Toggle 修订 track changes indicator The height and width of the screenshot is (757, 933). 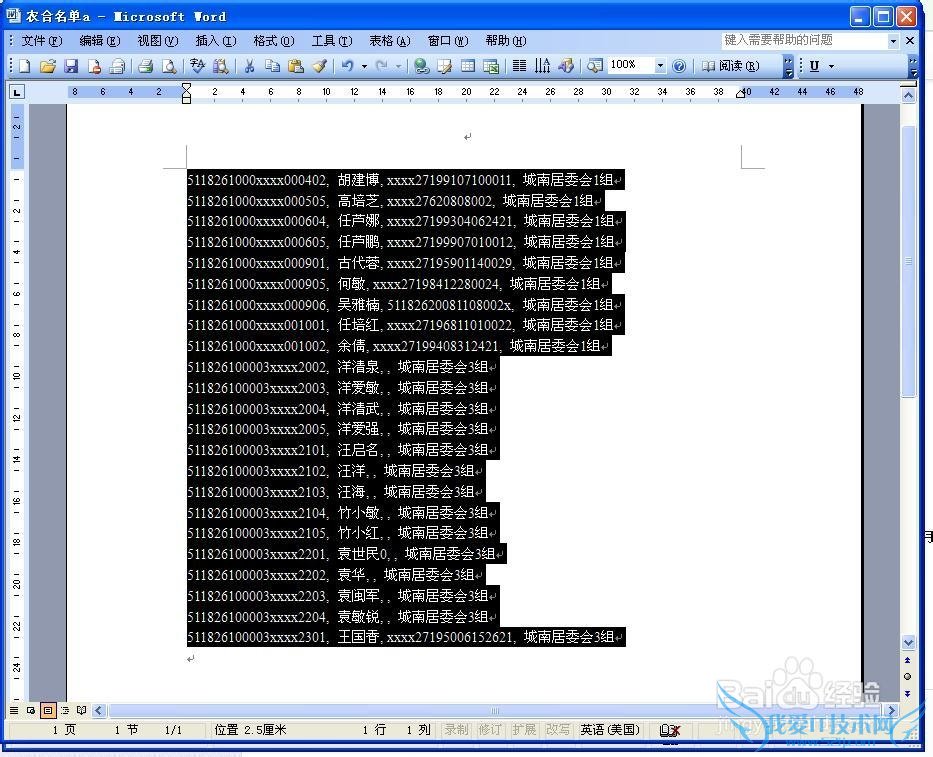(490, 730)
